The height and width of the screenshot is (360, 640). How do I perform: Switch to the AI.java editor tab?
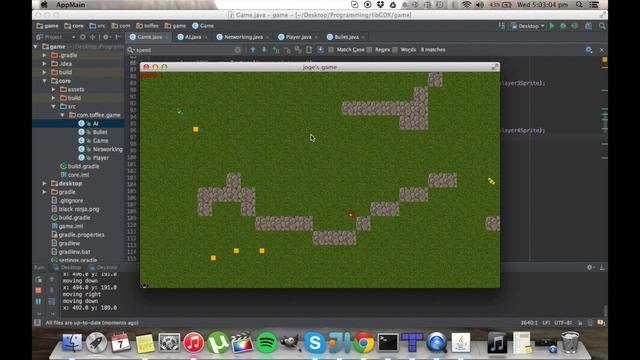point(193,37)
